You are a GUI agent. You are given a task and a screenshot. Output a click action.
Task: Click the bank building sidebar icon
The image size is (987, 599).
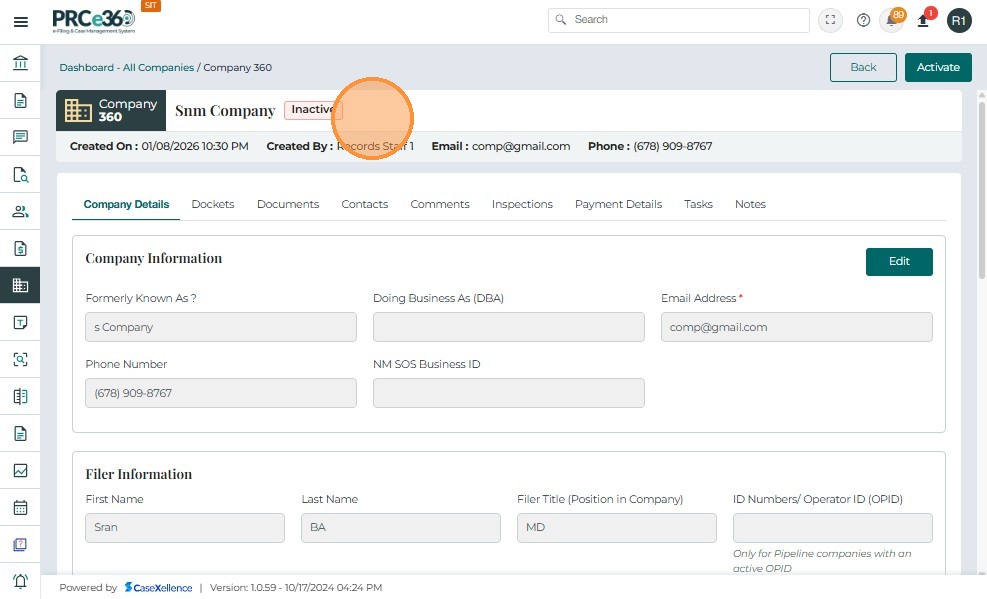coord(20,63)
